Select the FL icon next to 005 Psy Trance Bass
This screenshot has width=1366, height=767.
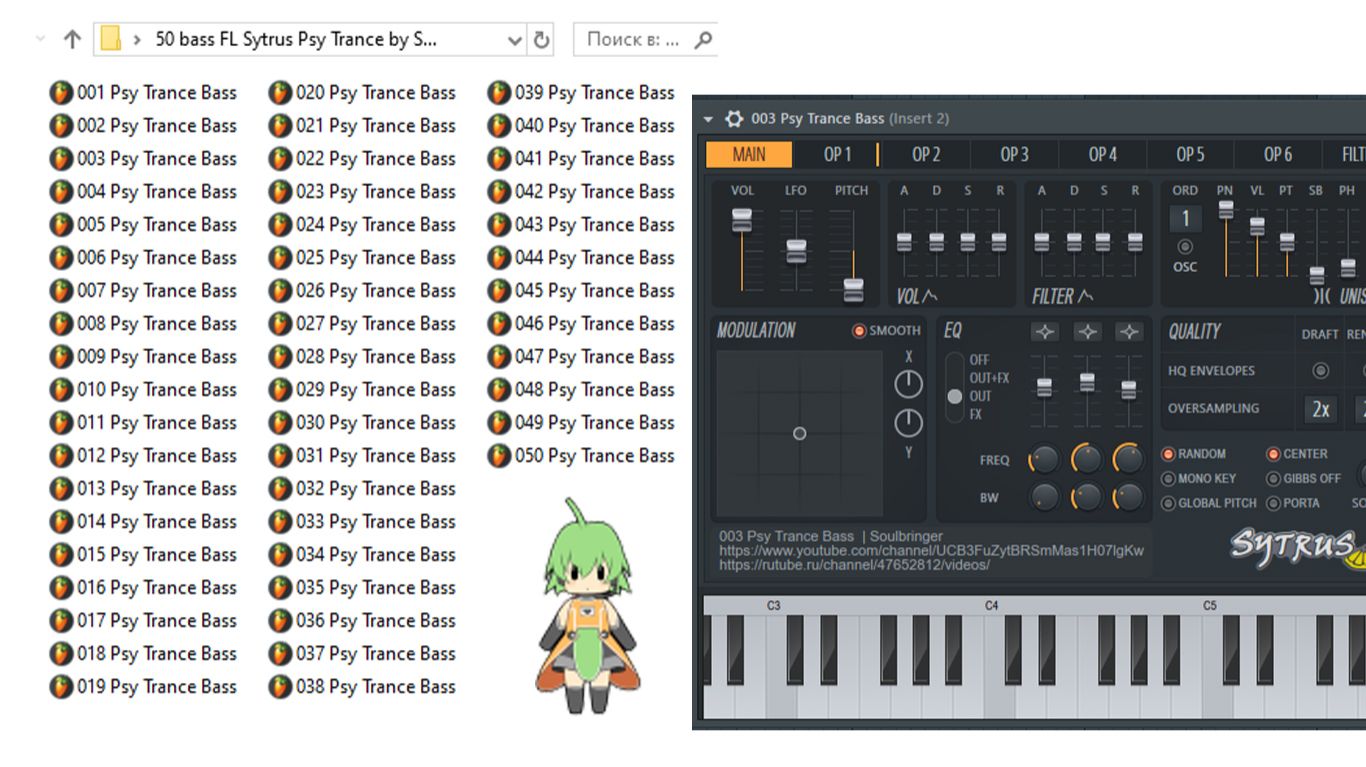pos(61,225)
